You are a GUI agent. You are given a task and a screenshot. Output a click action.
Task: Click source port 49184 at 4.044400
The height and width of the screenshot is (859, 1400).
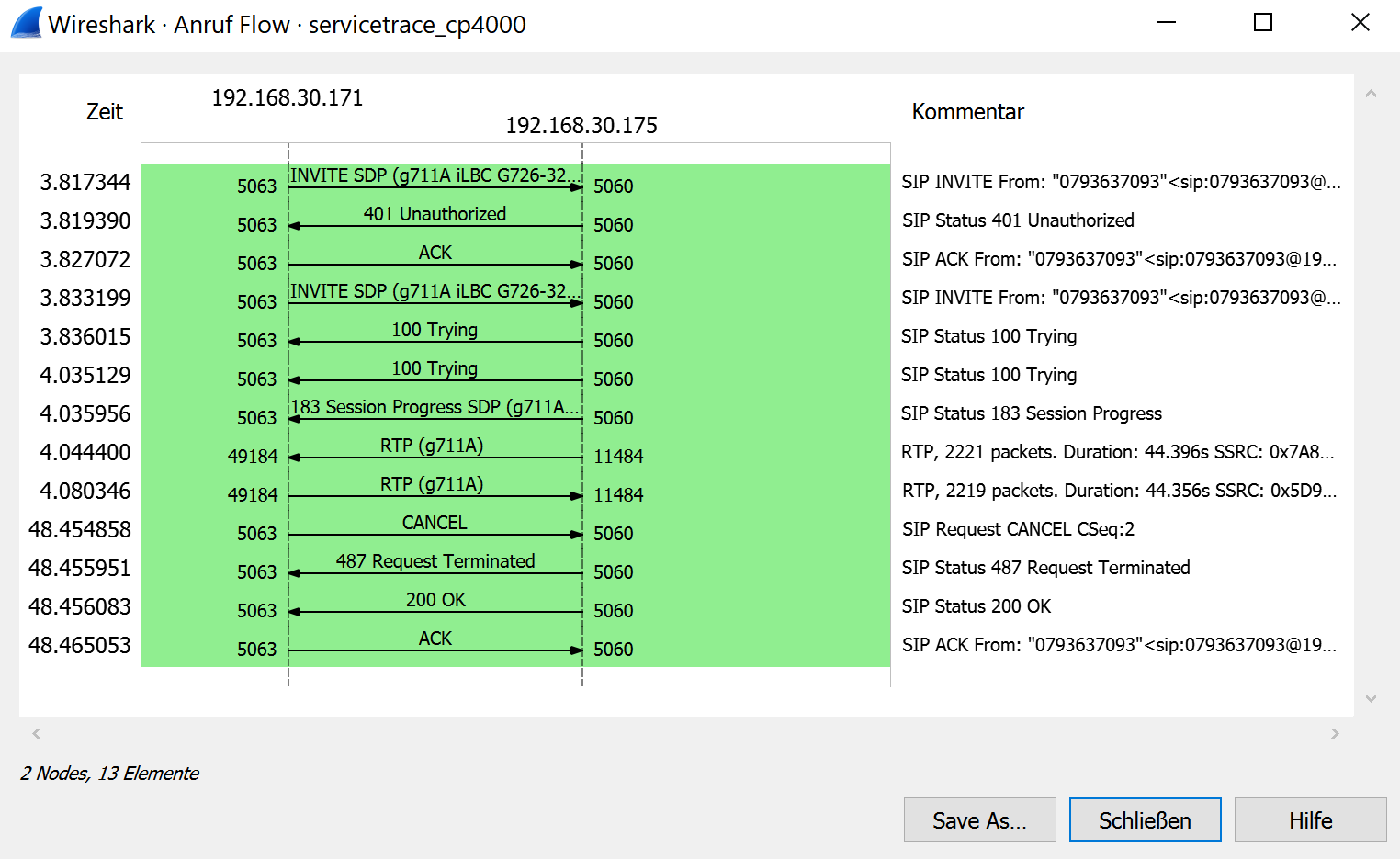(x=253, y=456)
